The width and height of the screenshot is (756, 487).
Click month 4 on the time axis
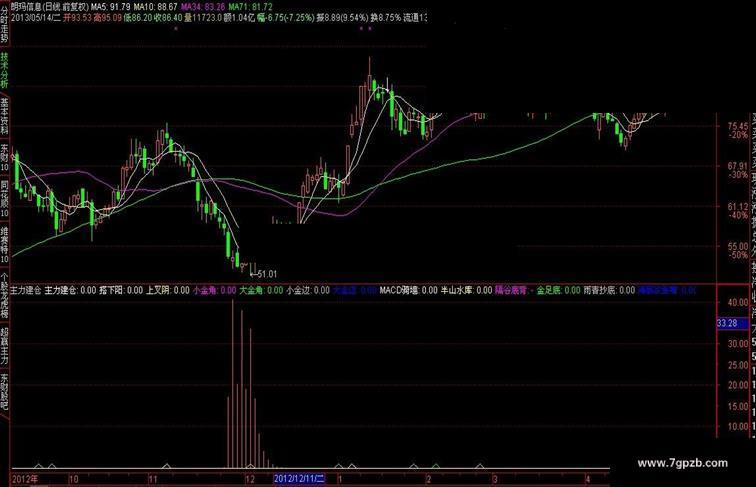click(588, 479)
